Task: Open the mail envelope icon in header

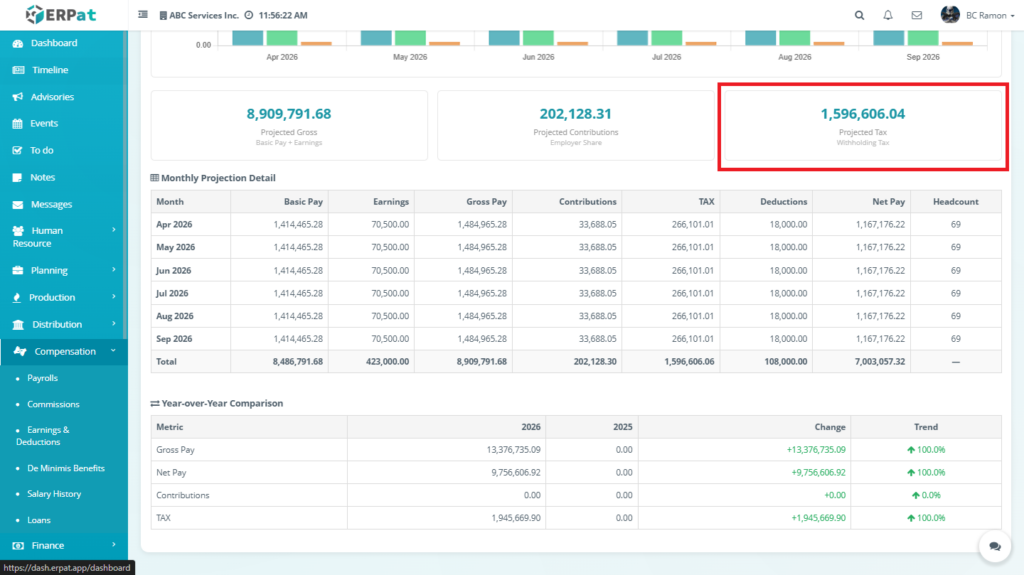Action: [x=917, y=16]
